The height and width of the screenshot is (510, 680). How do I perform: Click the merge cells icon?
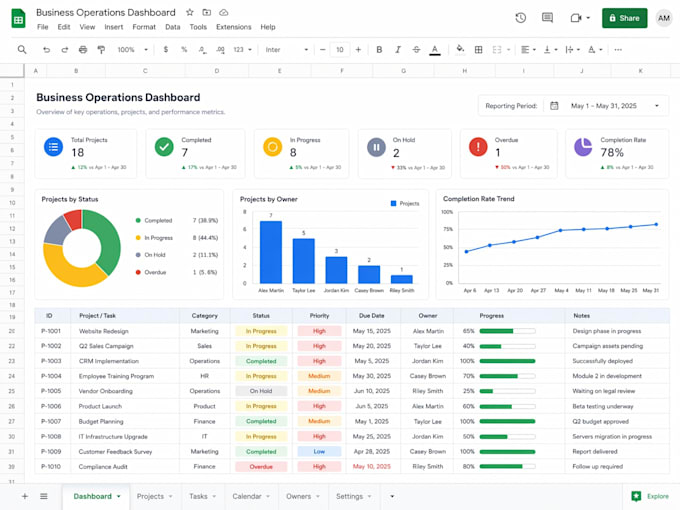pyautogui.click(x=497, y=49)
